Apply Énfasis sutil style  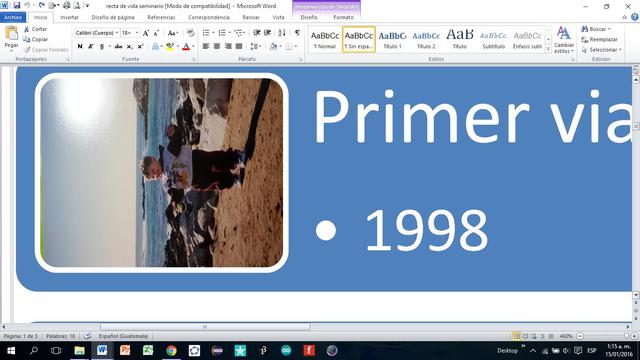tap(527, 40)
